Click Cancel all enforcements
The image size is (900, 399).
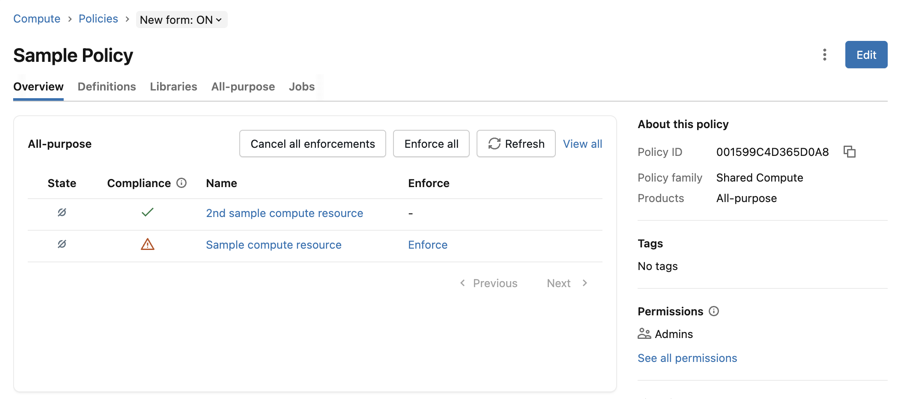313,144
